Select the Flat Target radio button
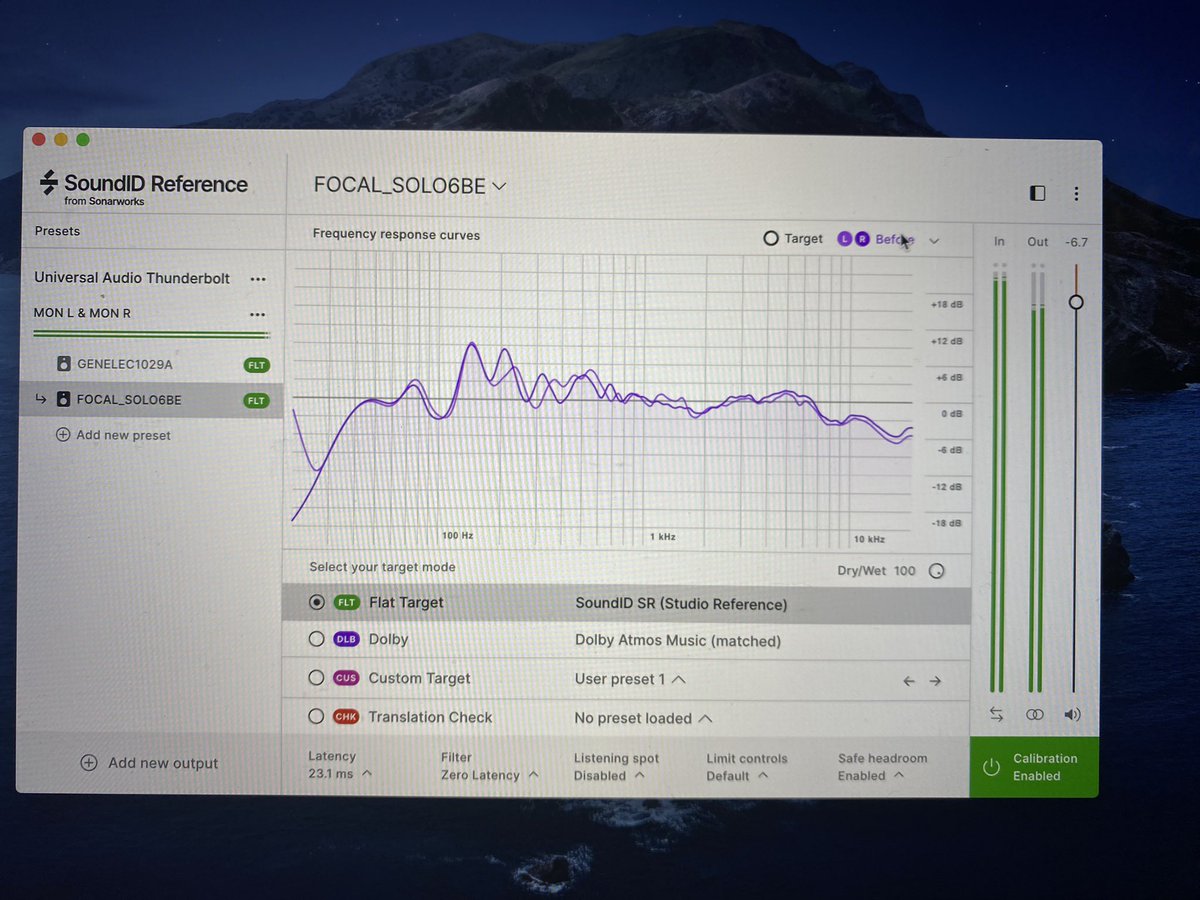The height and width of the screenshot is (900, 1200). (317, 602)
